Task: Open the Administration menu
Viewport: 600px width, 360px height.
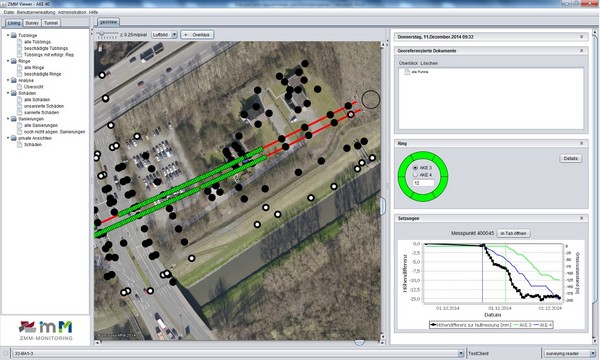Action: click(x=72, y=12)
